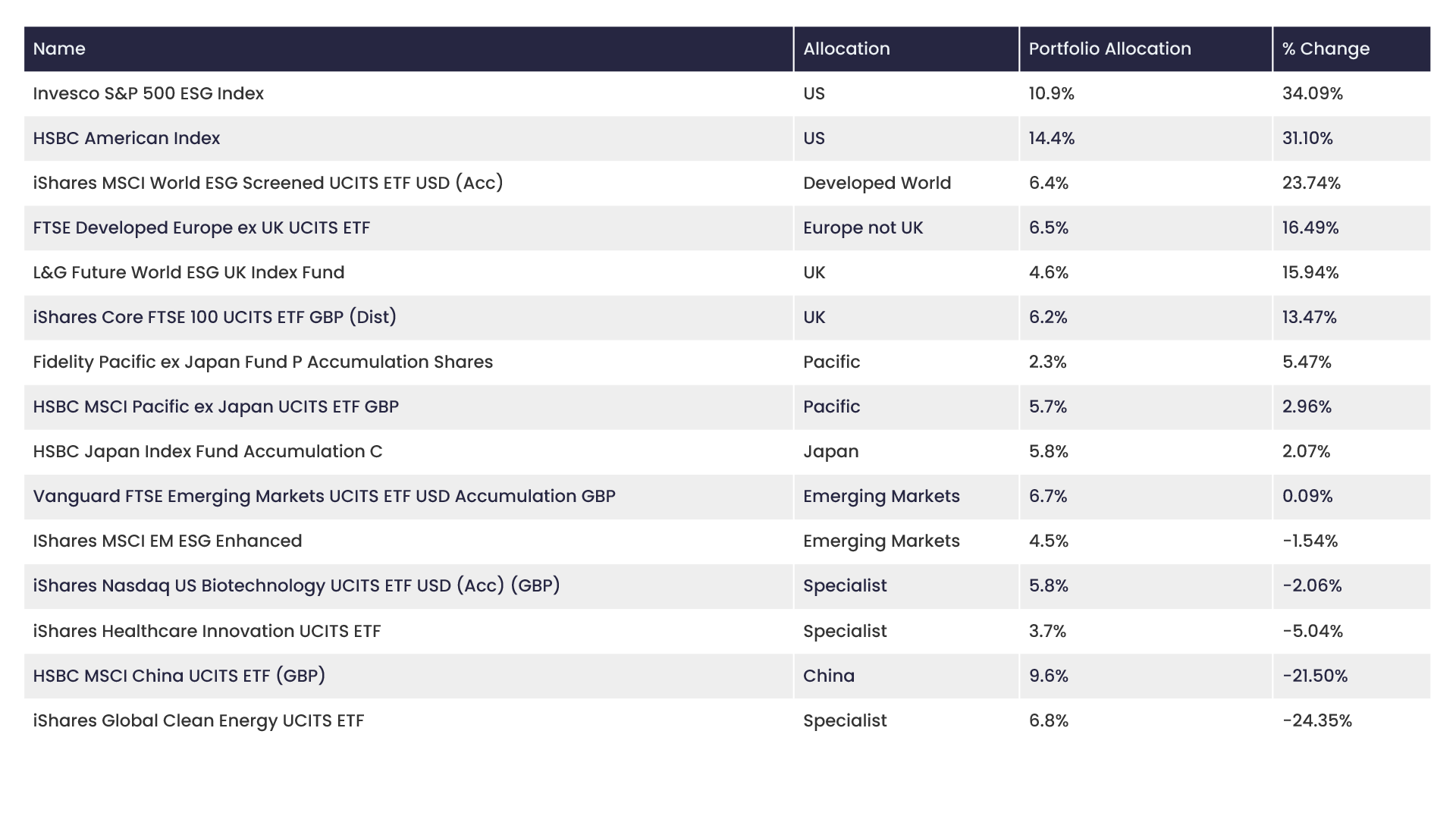Select the HSBC American Index fund name

coord(127,139)
